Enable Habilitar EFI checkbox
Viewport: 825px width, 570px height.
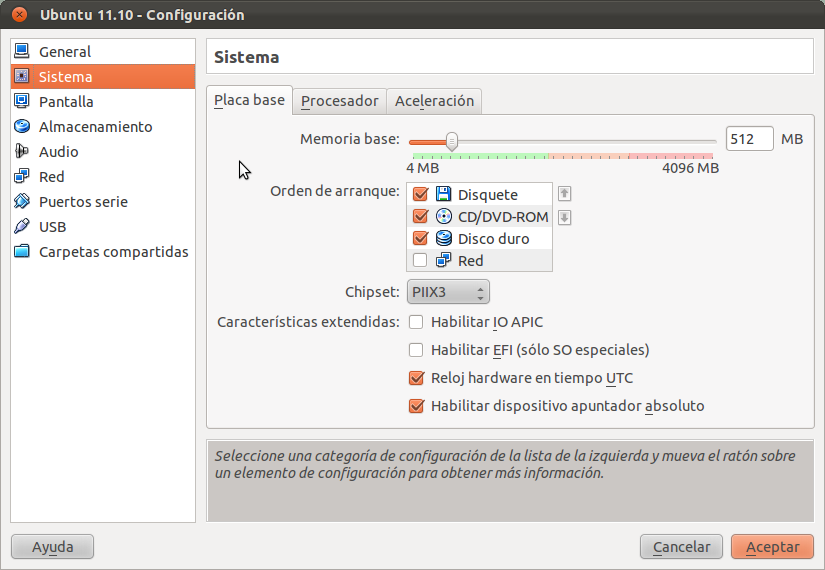tap(416, 349)
